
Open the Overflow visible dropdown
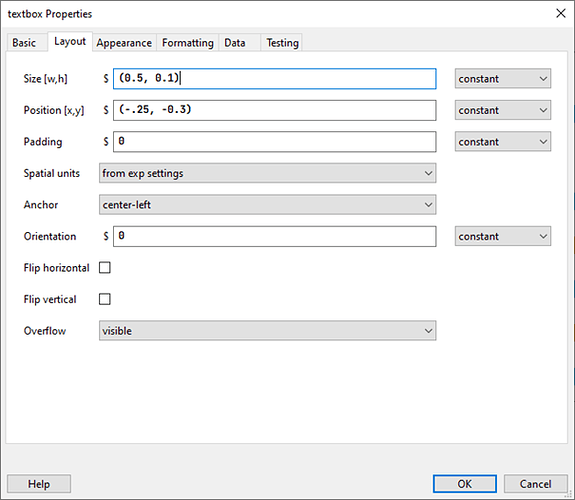[267, 331]
